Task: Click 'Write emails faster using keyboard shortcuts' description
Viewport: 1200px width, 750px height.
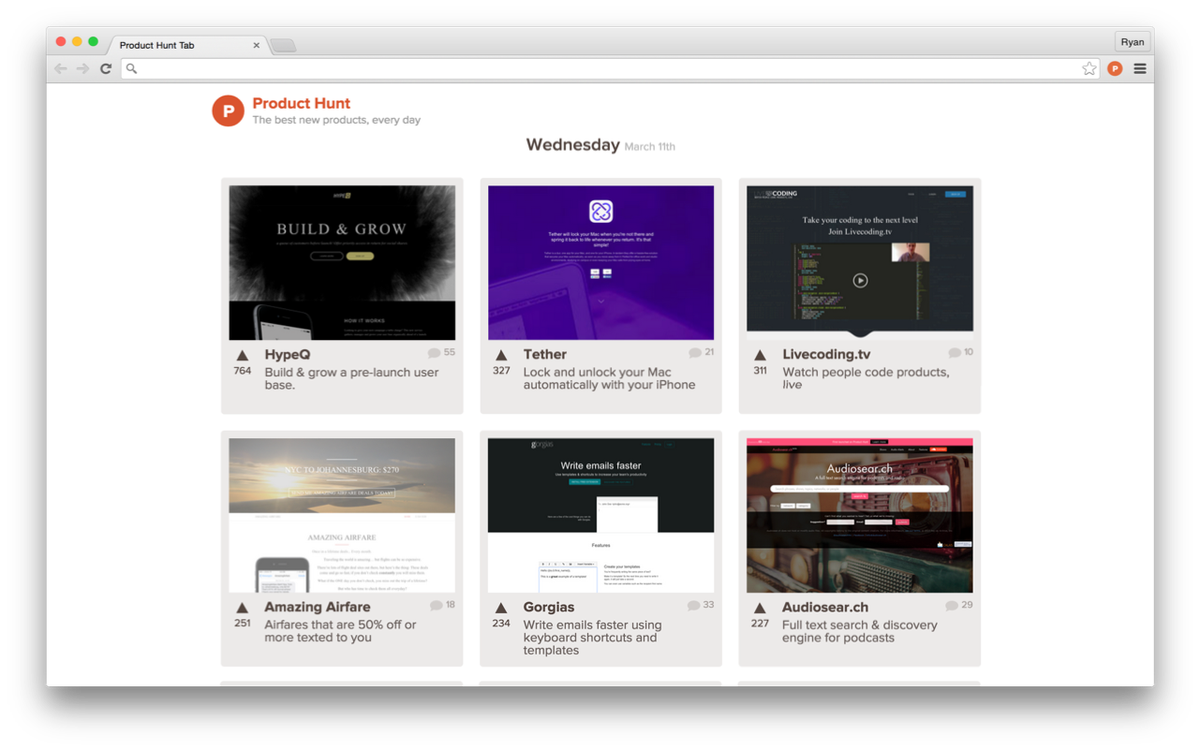Action: [592, 637]
